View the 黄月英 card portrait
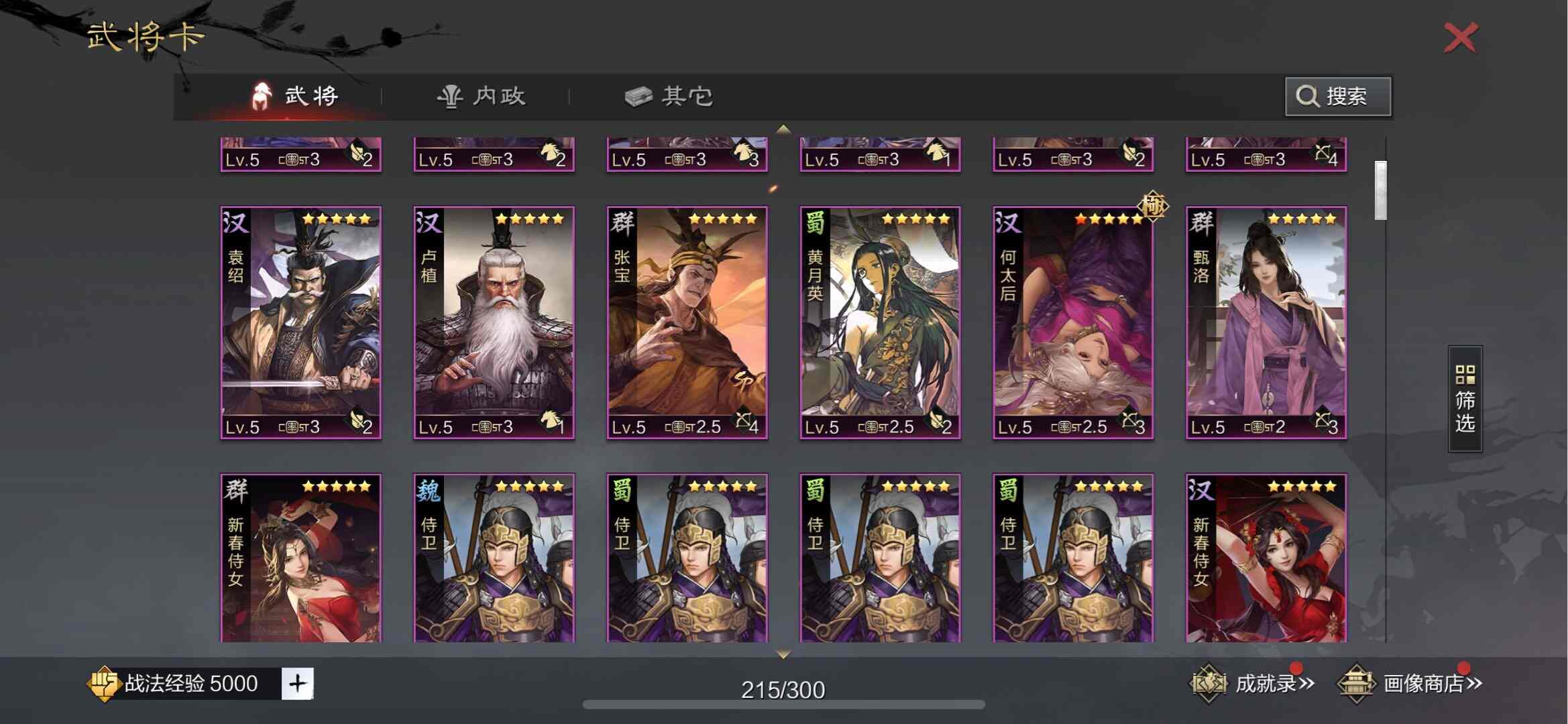 (881, 323)
